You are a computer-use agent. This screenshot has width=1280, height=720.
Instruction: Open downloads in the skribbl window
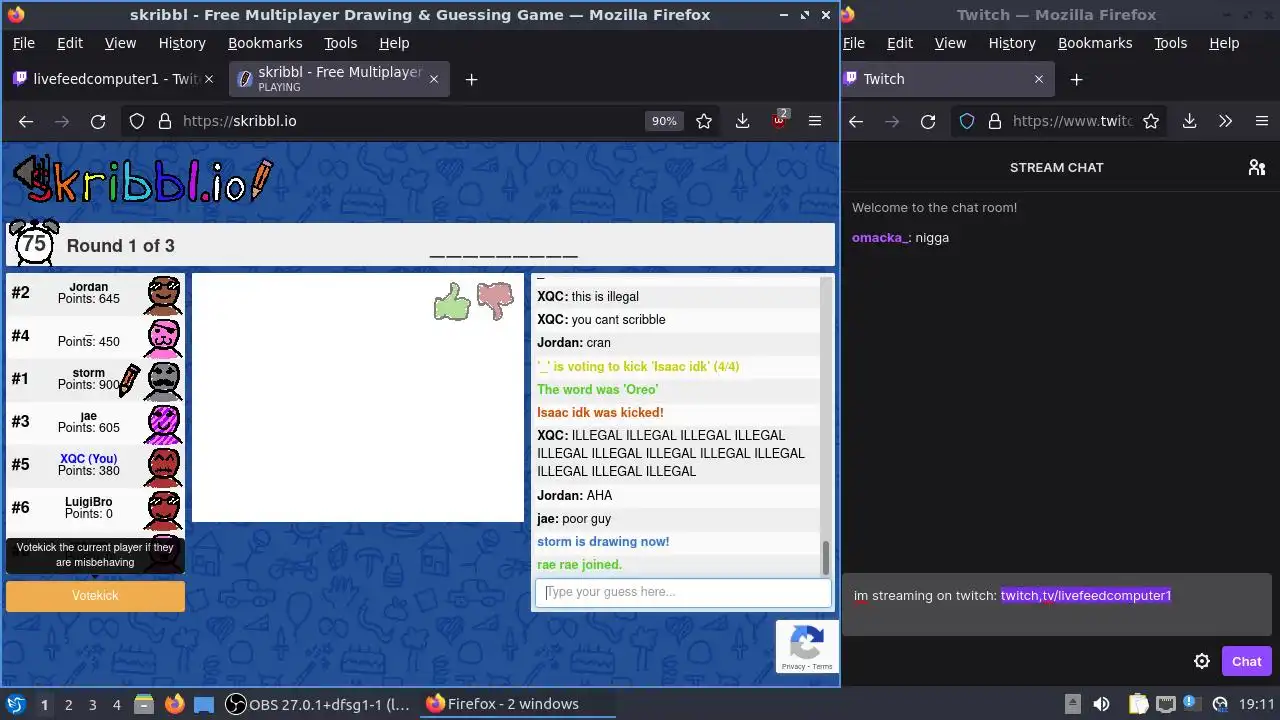[742, 121]
